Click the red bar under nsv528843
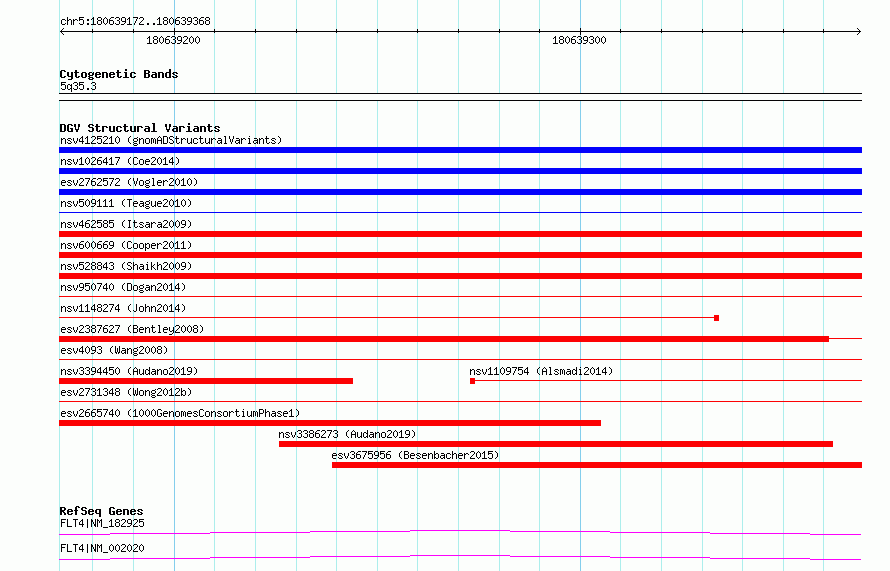Viewport: 890px width, 571px height. (460, 276)
